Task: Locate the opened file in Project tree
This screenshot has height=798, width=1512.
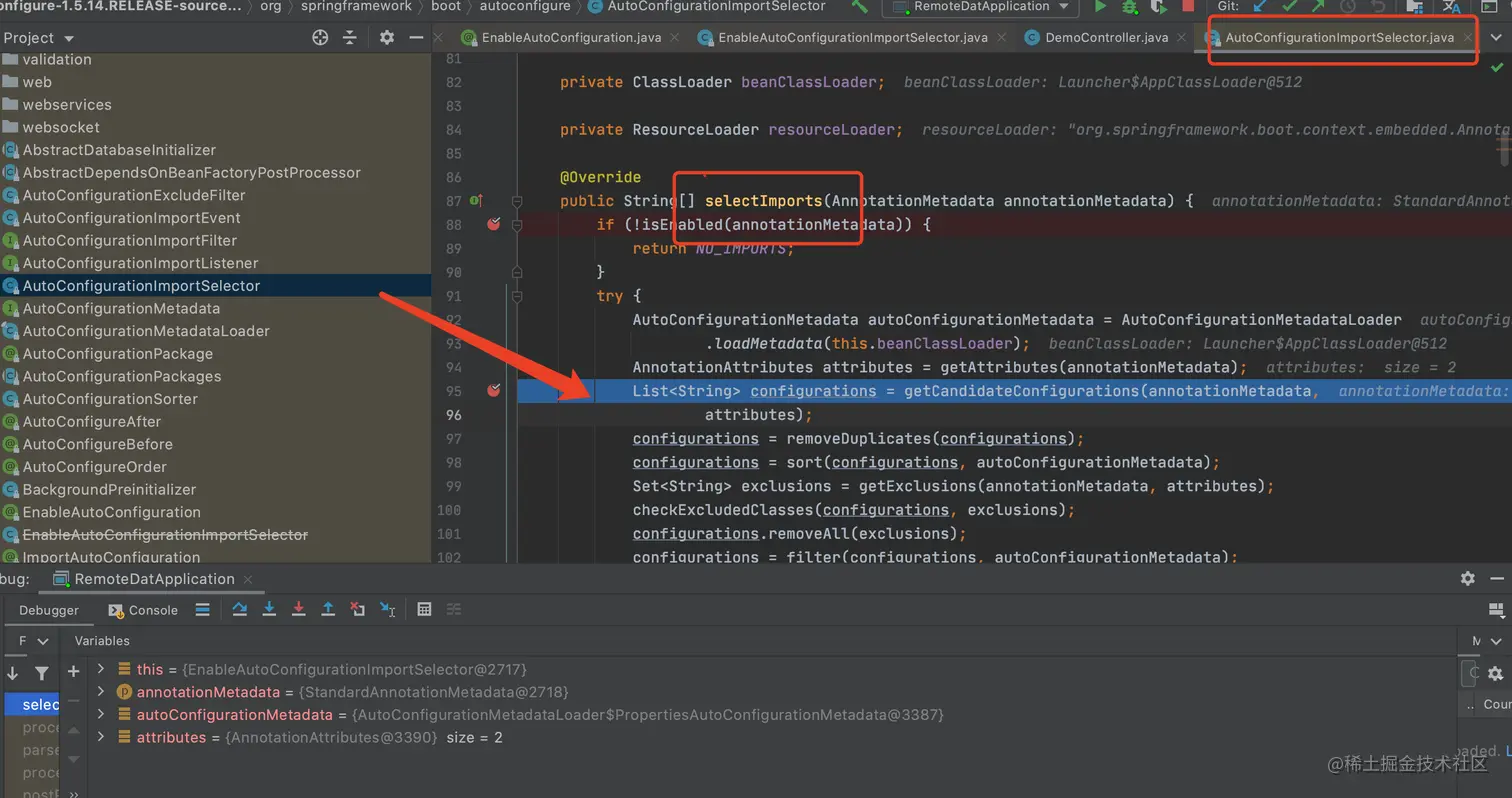Action: point(320,38)
